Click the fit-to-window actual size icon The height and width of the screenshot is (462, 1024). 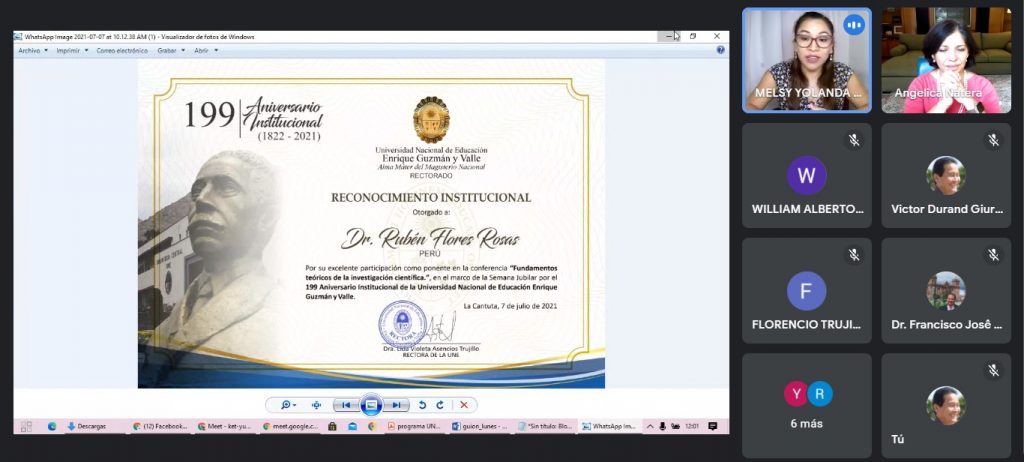coord(316,405)
